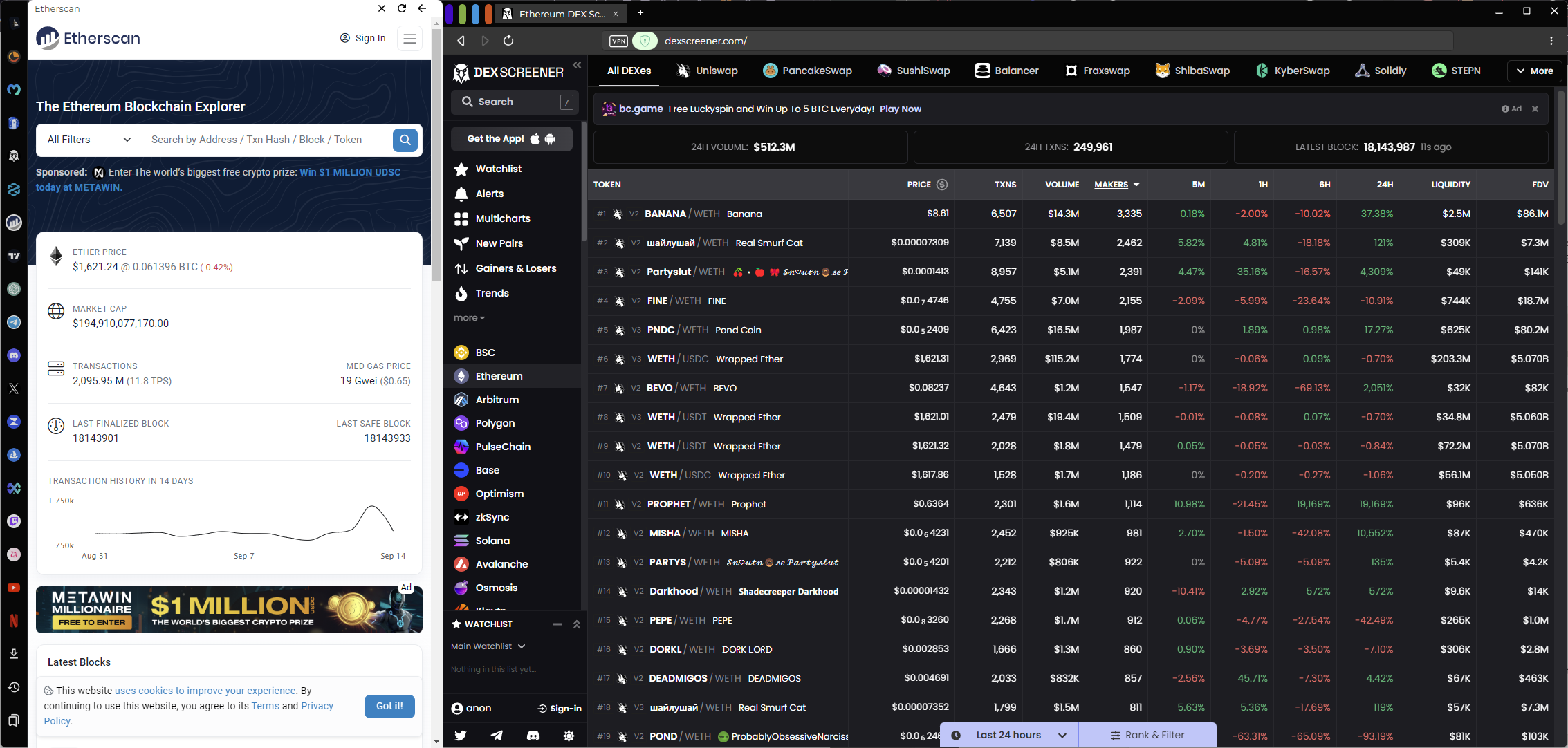
Task: Click the browser VPN badge
Action: tap(618, 41)
